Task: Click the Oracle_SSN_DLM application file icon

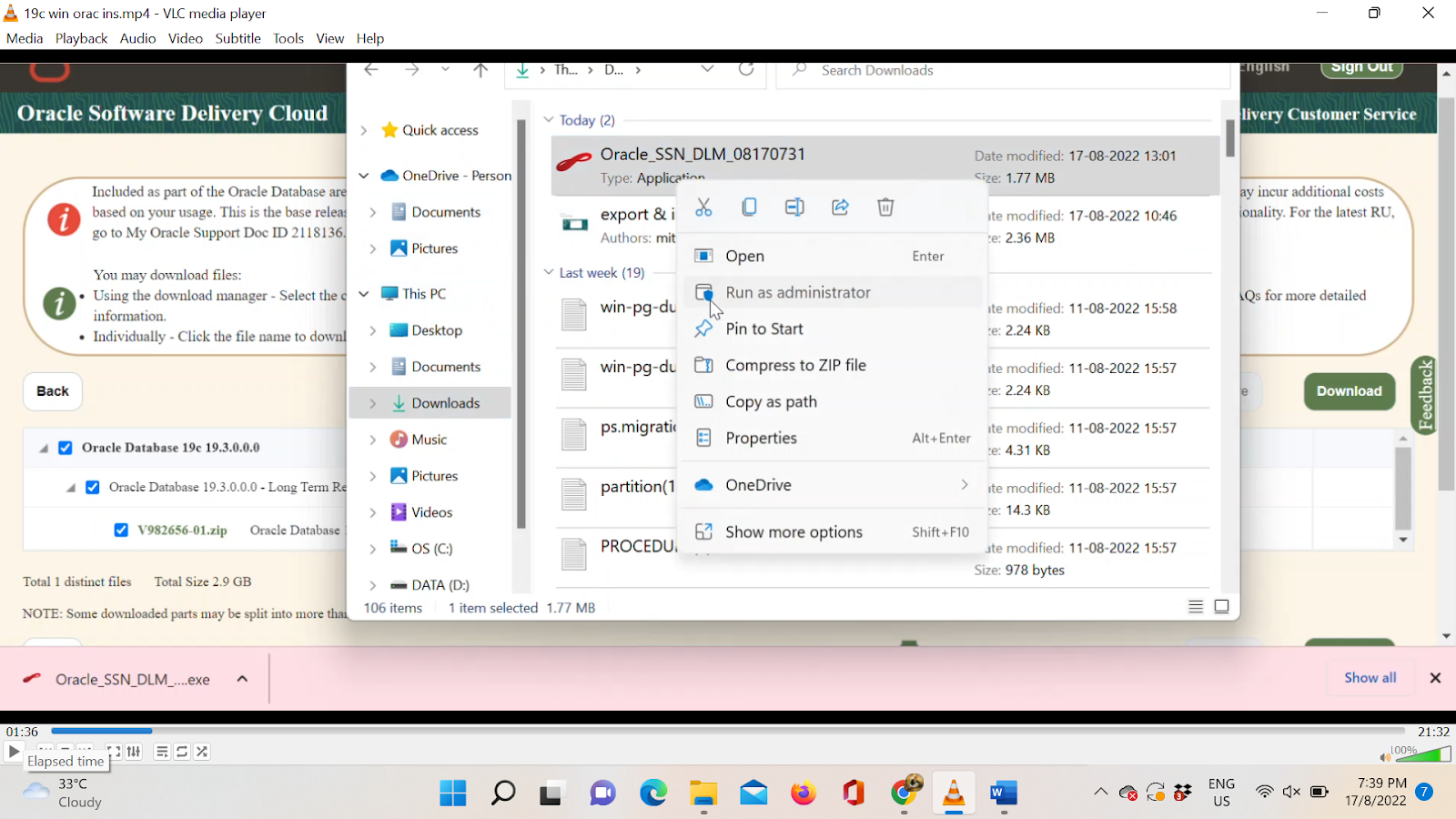Action: click(574, 164)
